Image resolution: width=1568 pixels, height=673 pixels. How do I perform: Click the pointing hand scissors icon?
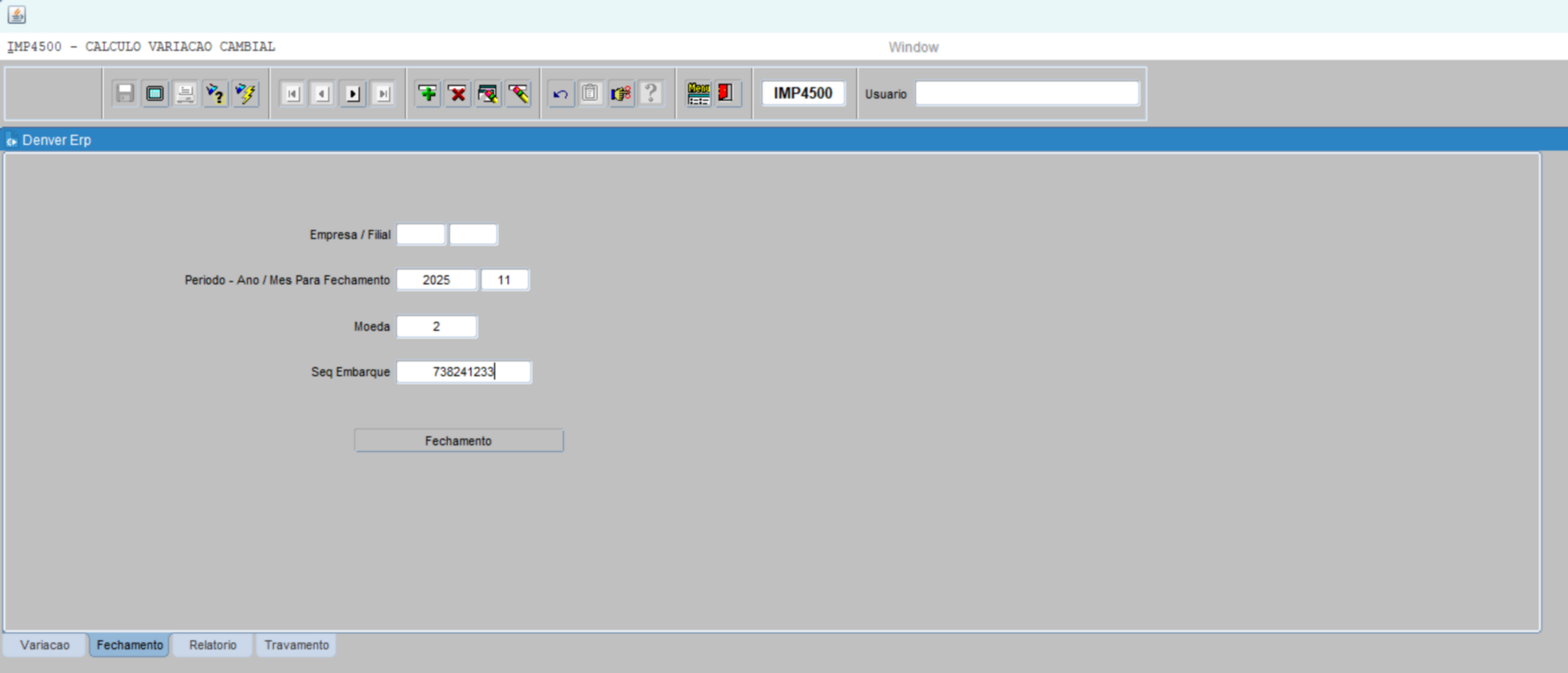pyautogui.click(x=620, y=94)
